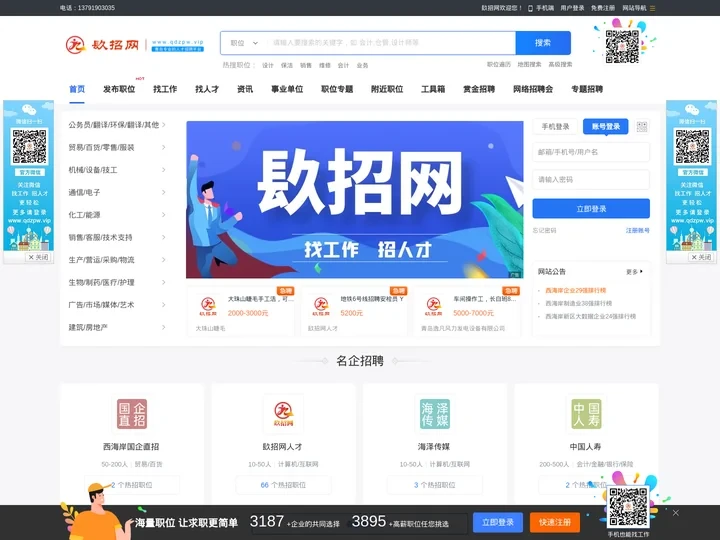The width and height of the screenshot is (720, 540).
Task: Open 更多 announcements link
Action: [x=634, y=272]
